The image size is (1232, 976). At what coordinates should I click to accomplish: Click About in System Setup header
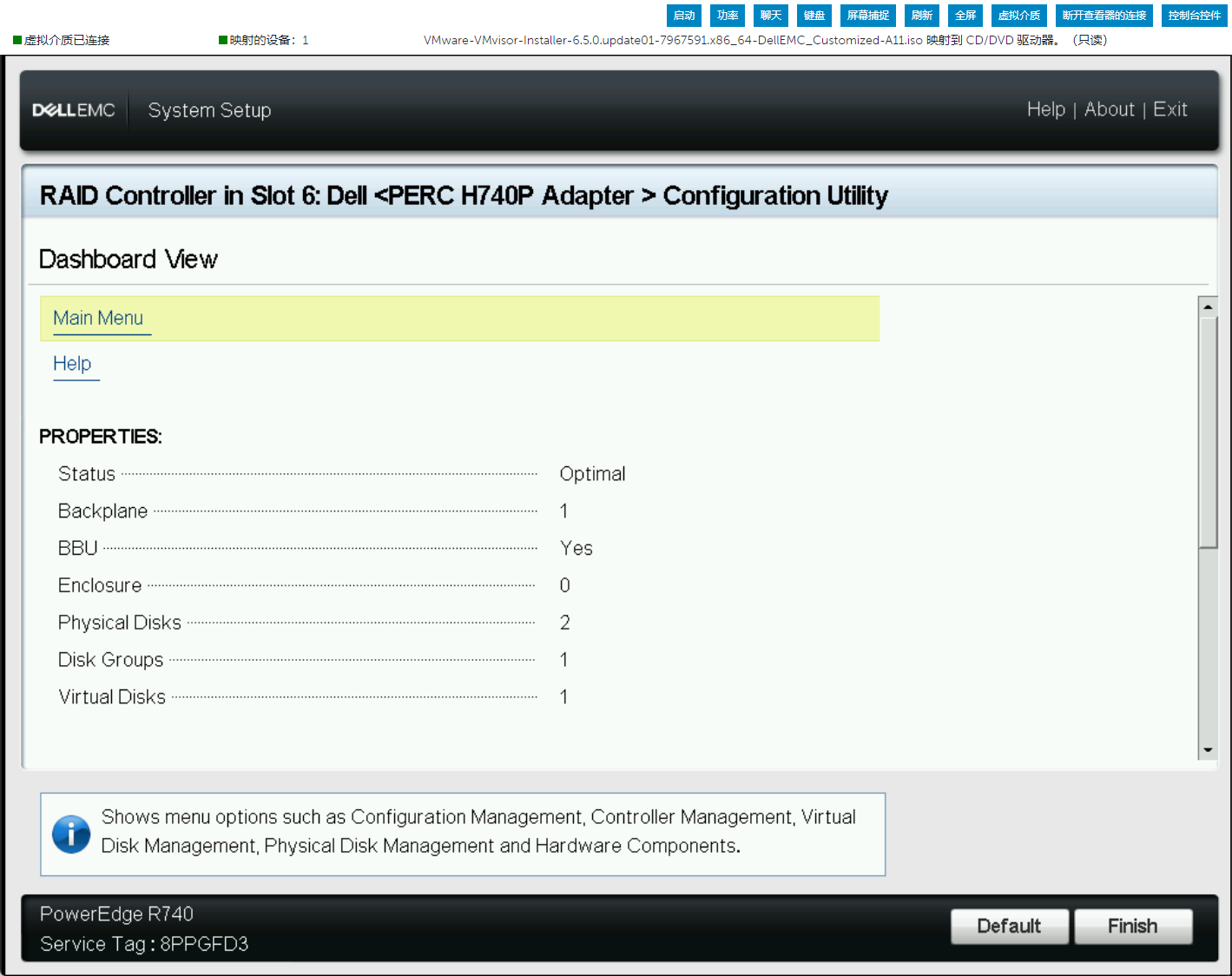(1109, 109)
